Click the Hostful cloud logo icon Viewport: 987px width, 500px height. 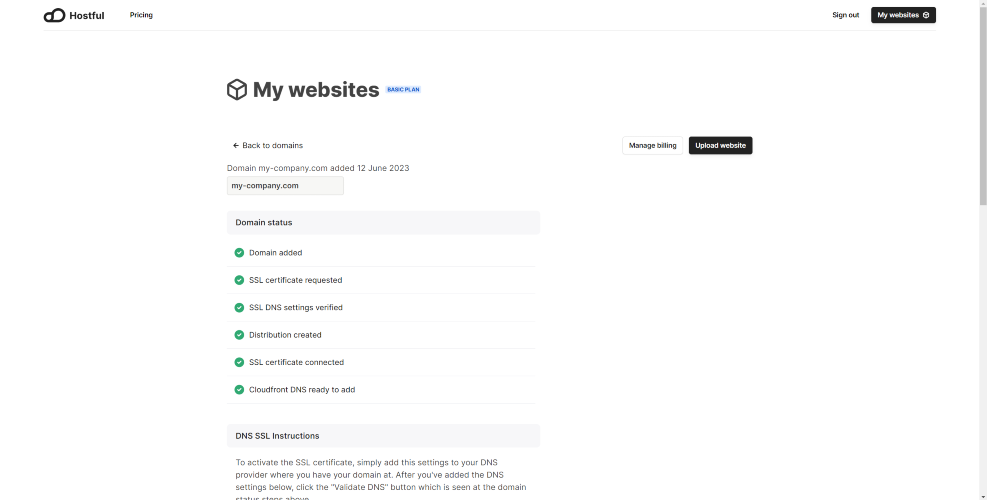pyautogui.click(x=54, y=15)
